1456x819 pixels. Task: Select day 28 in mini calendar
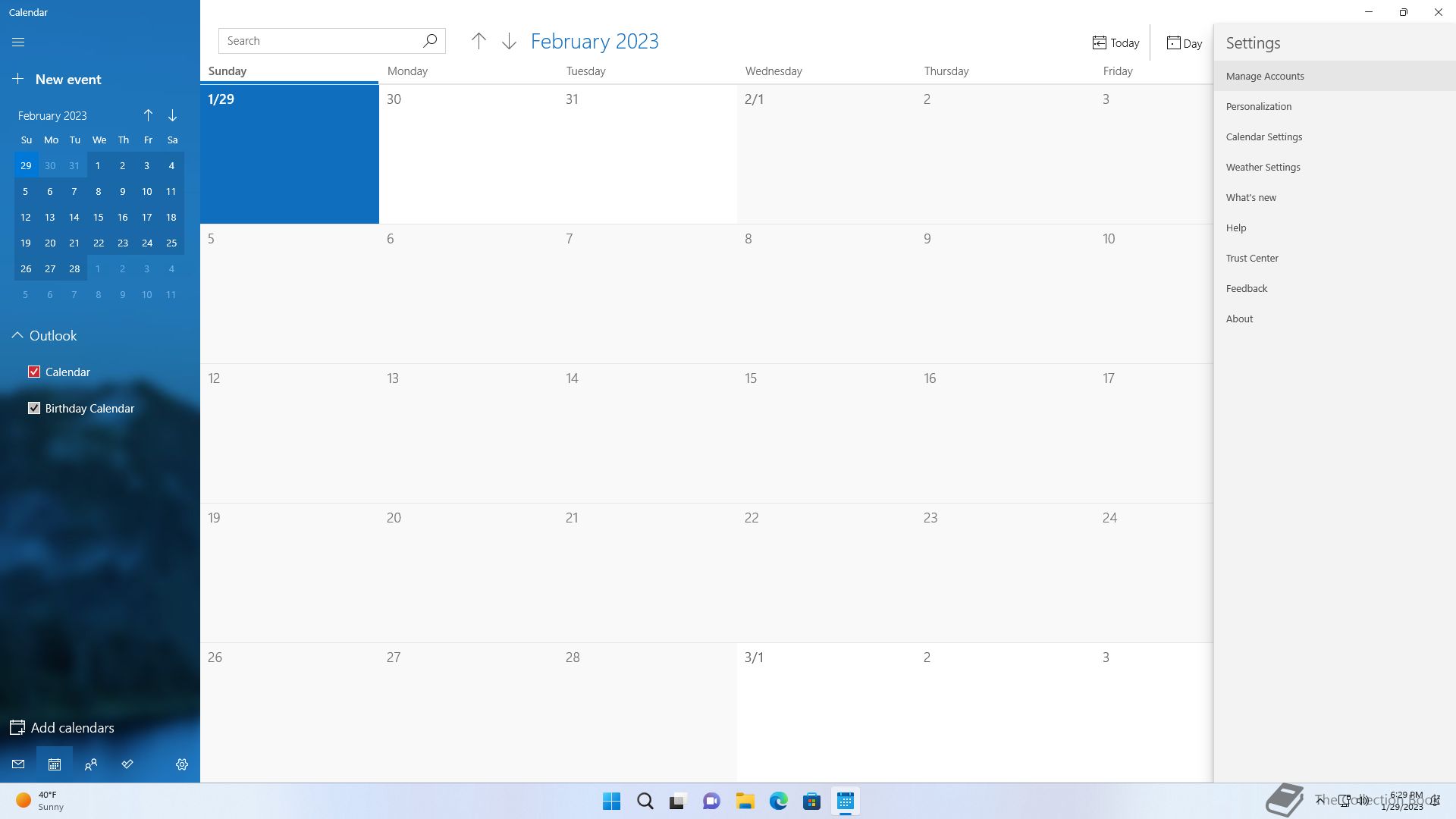coord(74,268)
